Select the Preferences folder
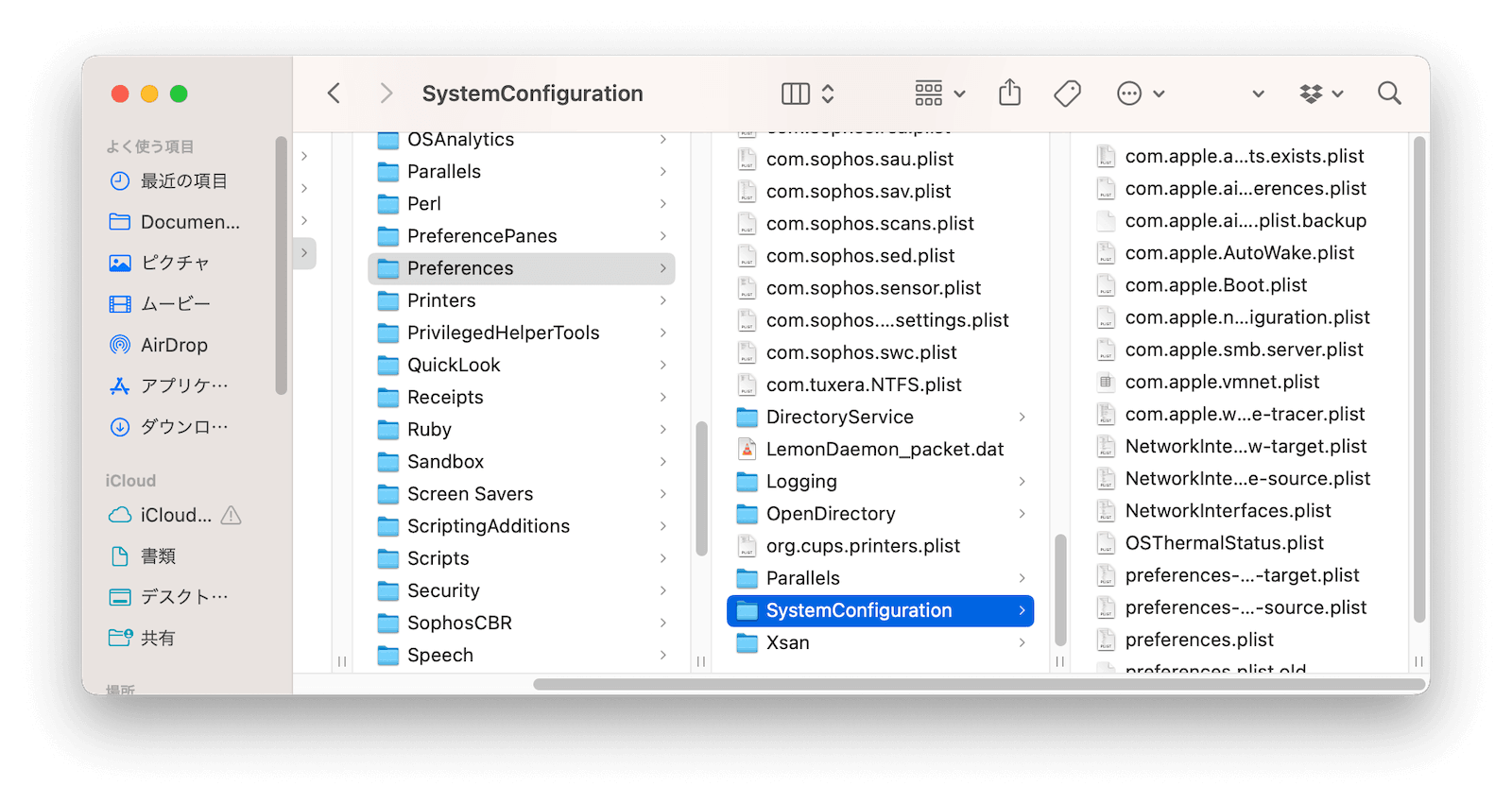This screenshot has width=1512, height=803. (522, 268)
